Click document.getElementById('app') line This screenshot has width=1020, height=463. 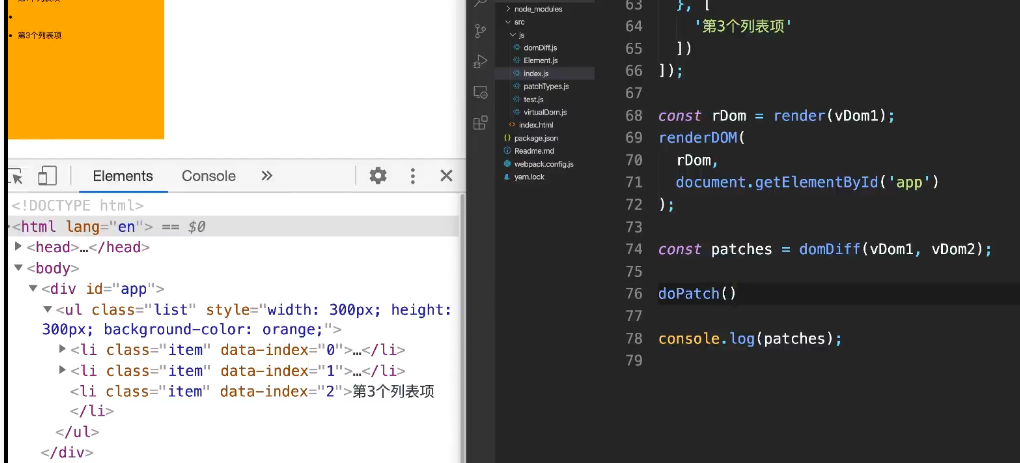(807, 183)
